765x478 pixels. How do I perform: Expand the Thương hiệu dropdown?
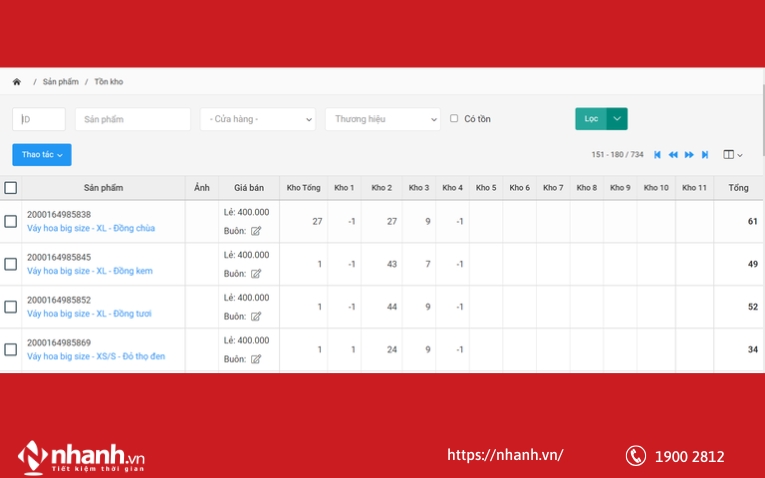tap(382, 119)
